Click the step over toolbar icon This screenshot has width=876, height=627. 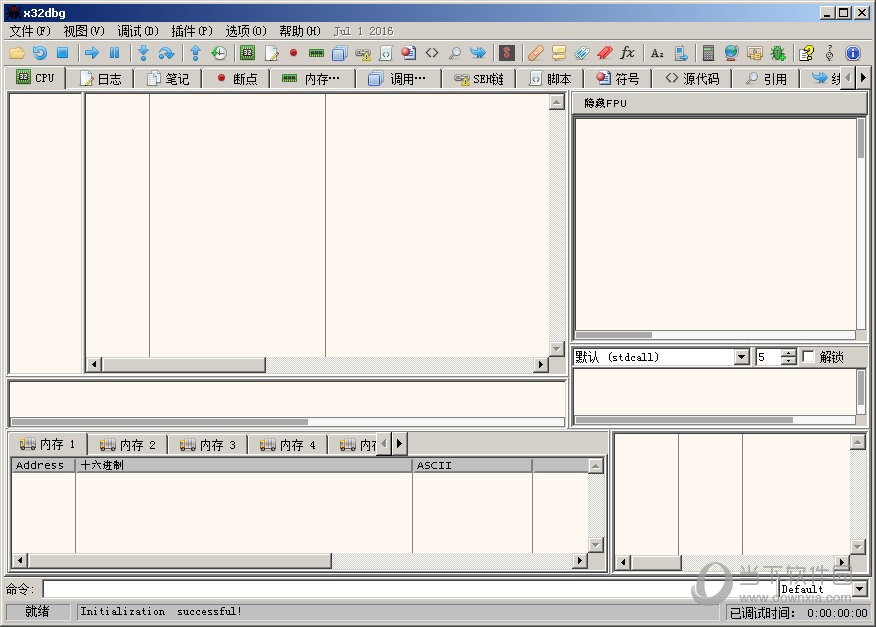click(166, 53)
